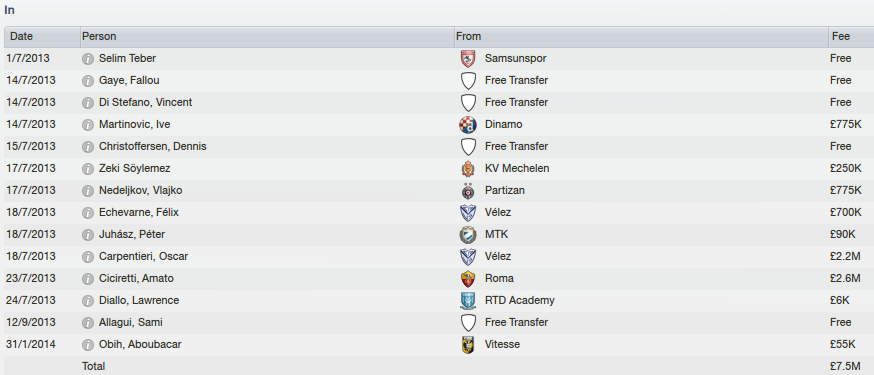Sort by the Person column header
The image size is (874, 375).
267,37
